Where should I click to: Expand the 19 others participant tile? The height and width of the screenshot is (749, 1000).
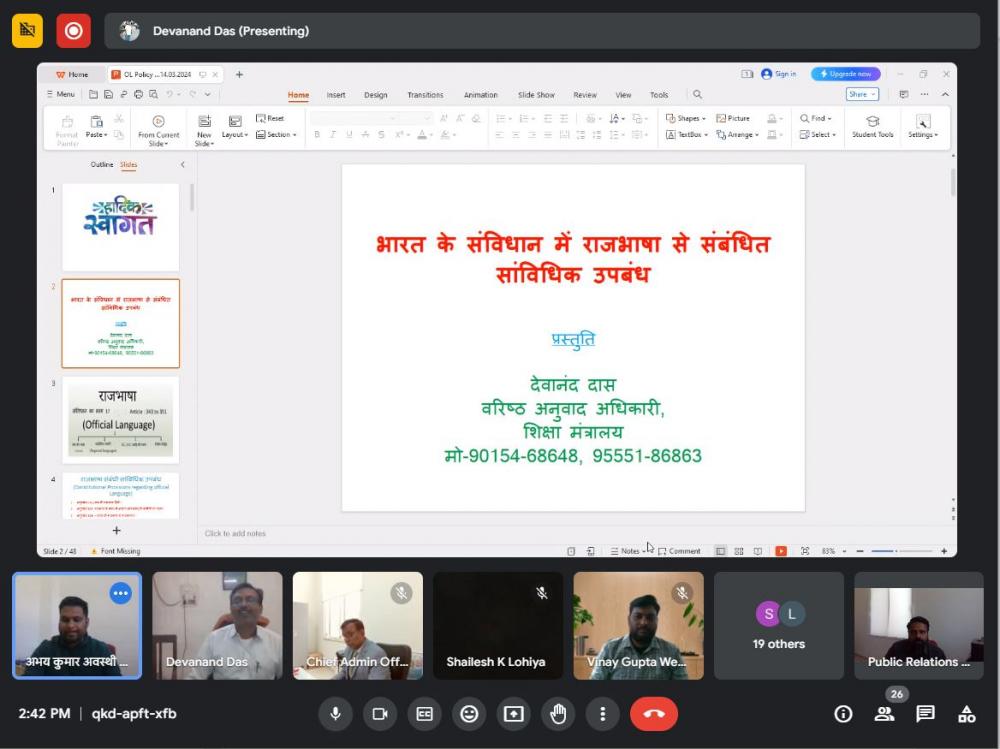click(778, 626)
